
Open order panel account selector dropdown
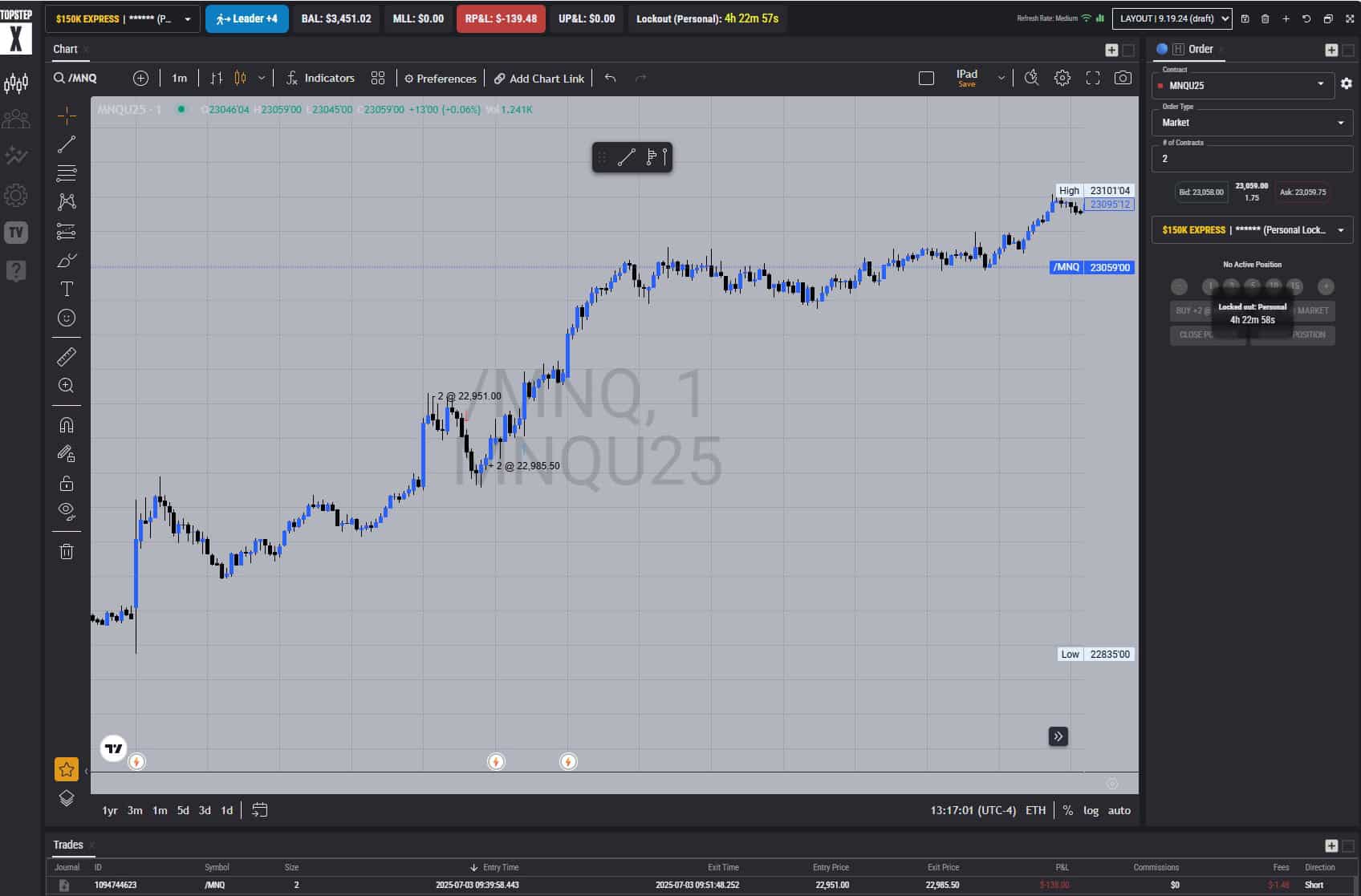tap(1252, 230)
